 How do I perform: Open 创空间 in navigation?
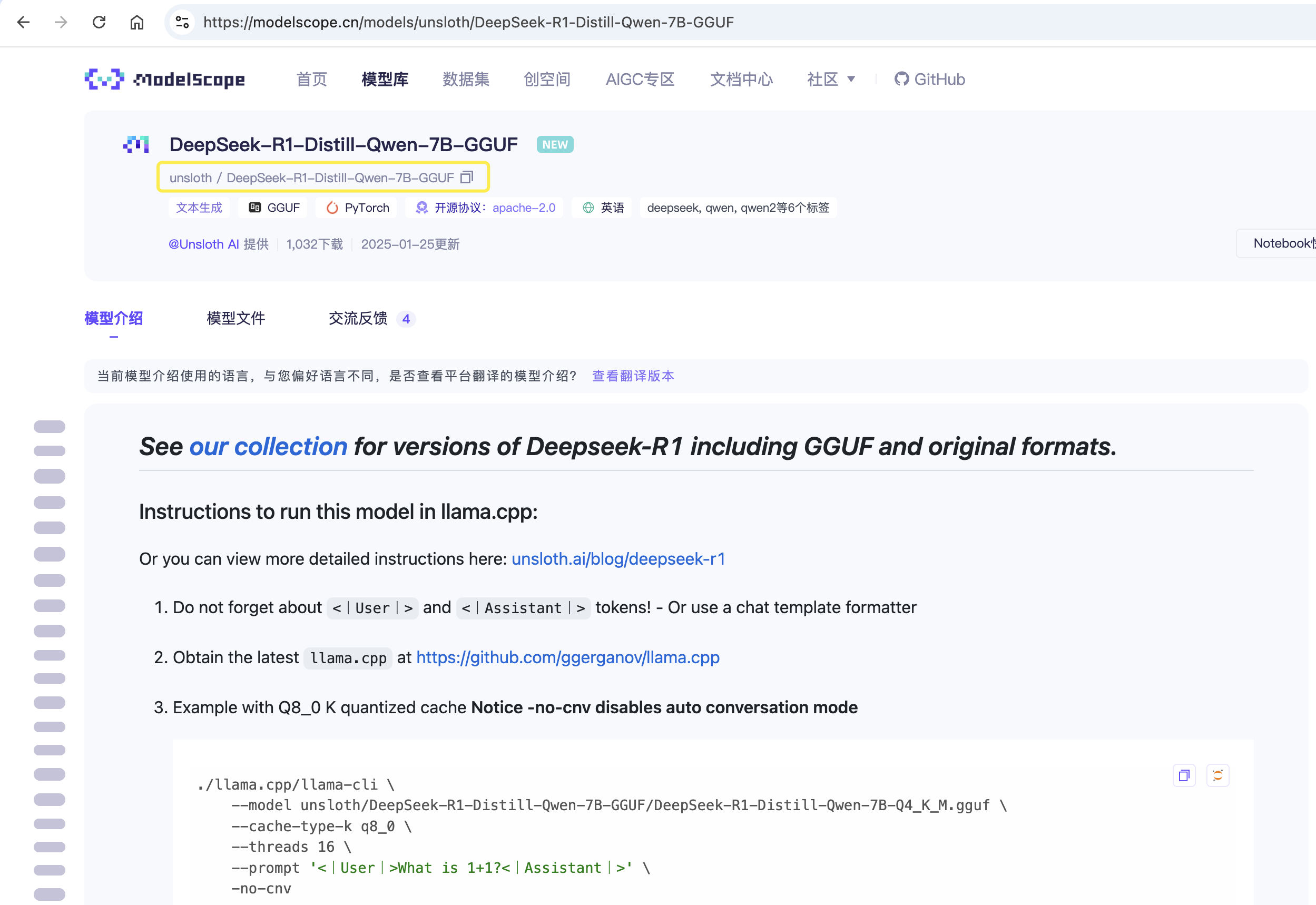pyautogui.click(x=547, y=80)
